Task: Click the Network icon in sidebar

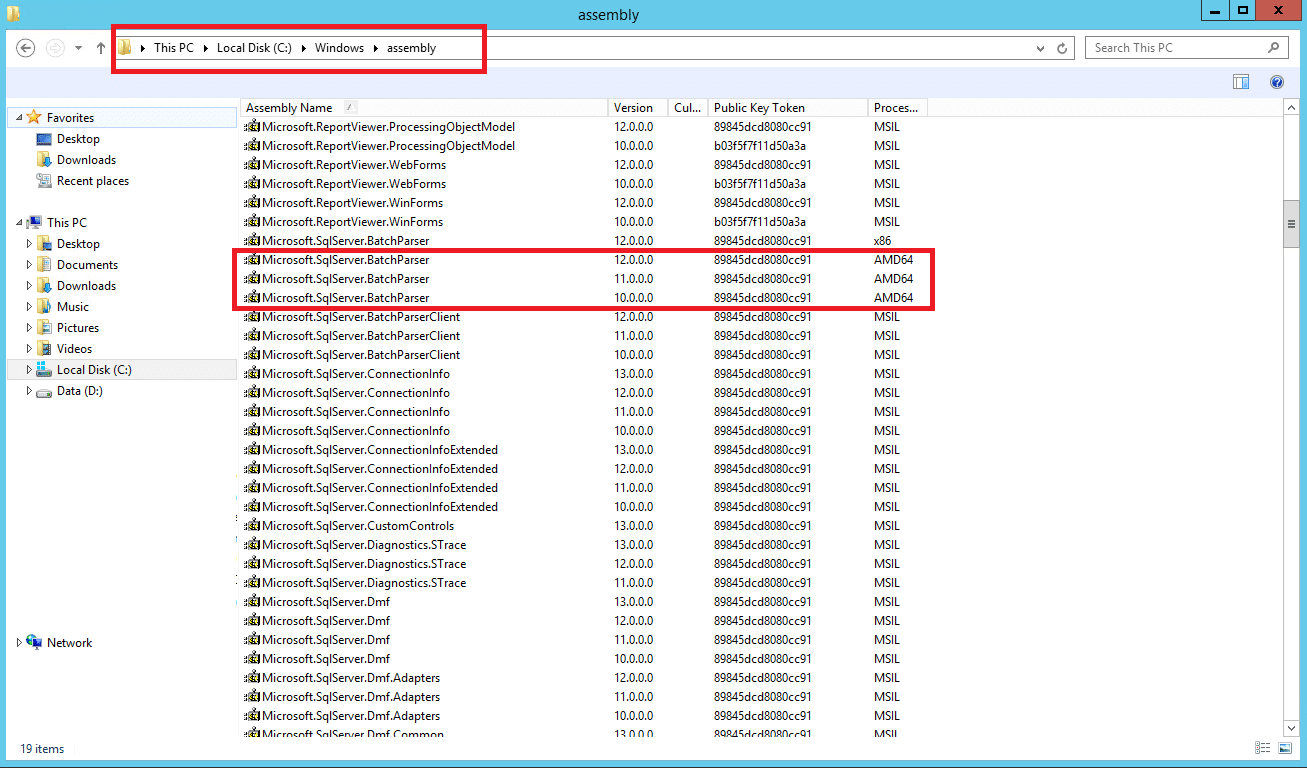Action: (34, 642)
